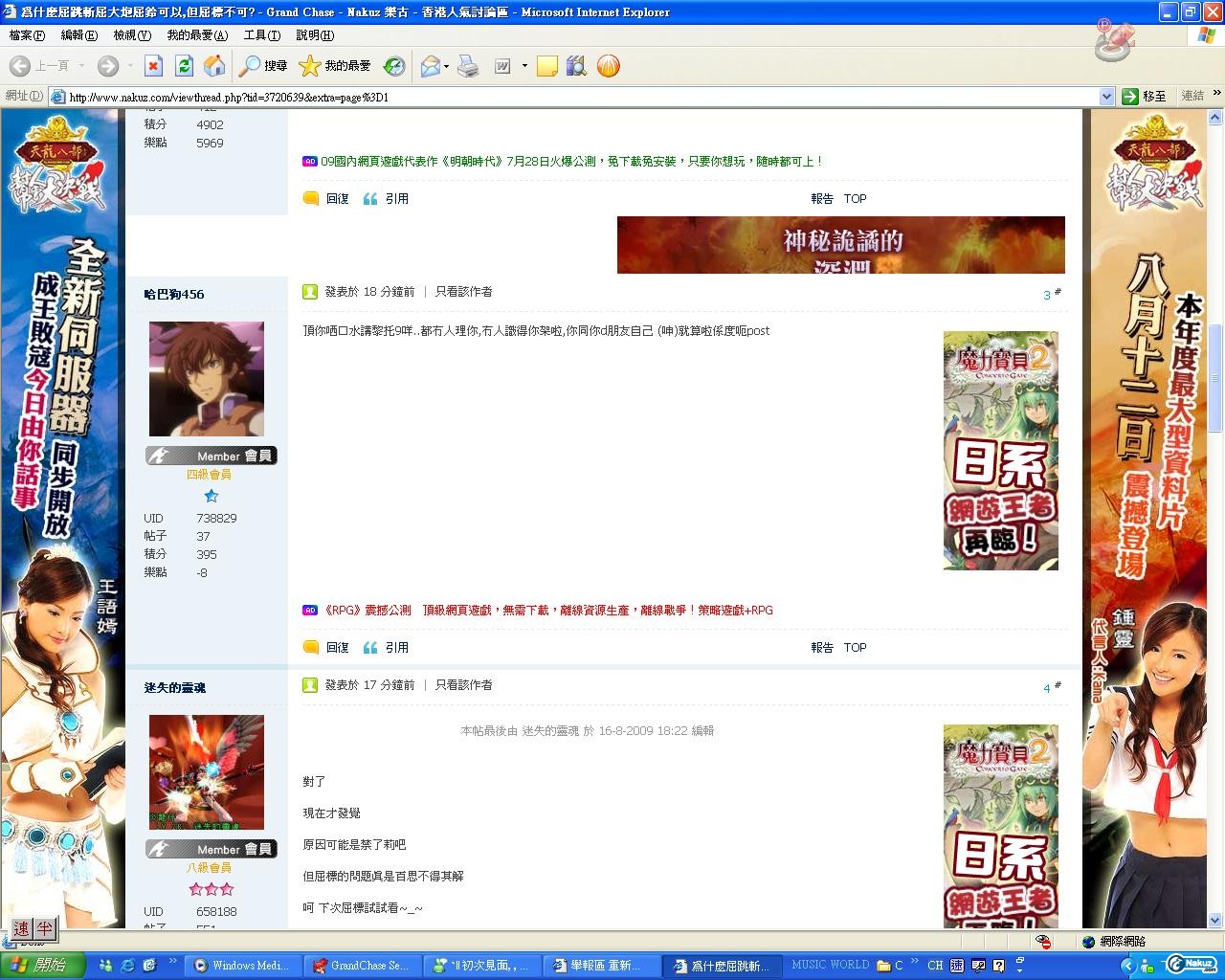The width and height of the screenshot is (1225, 980).
Task: Open the 編輯(E) menu
Action: (x=78, y=35)
